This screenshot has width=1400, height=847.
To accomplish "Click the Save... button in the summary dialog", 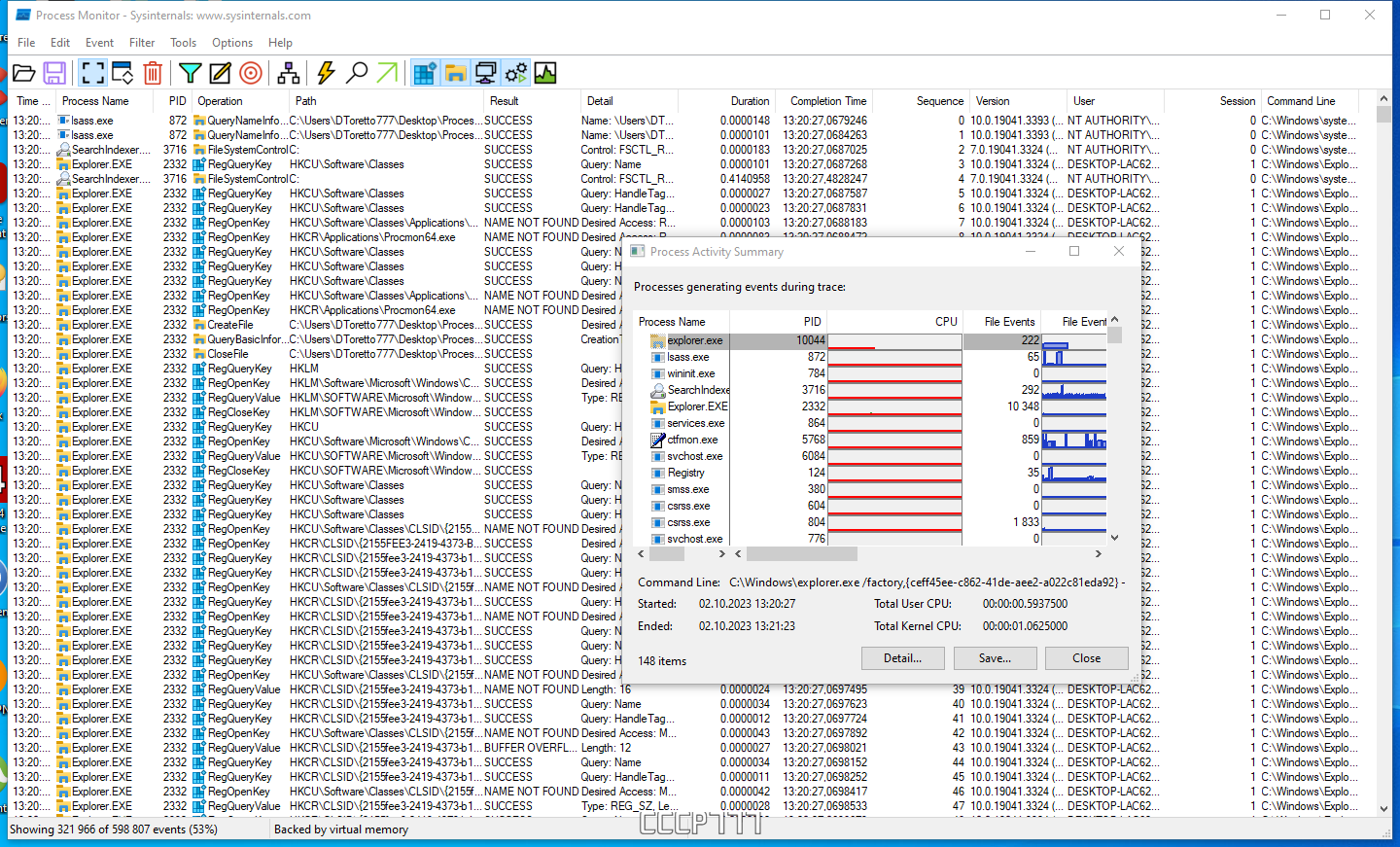I will tap(995, 658).
